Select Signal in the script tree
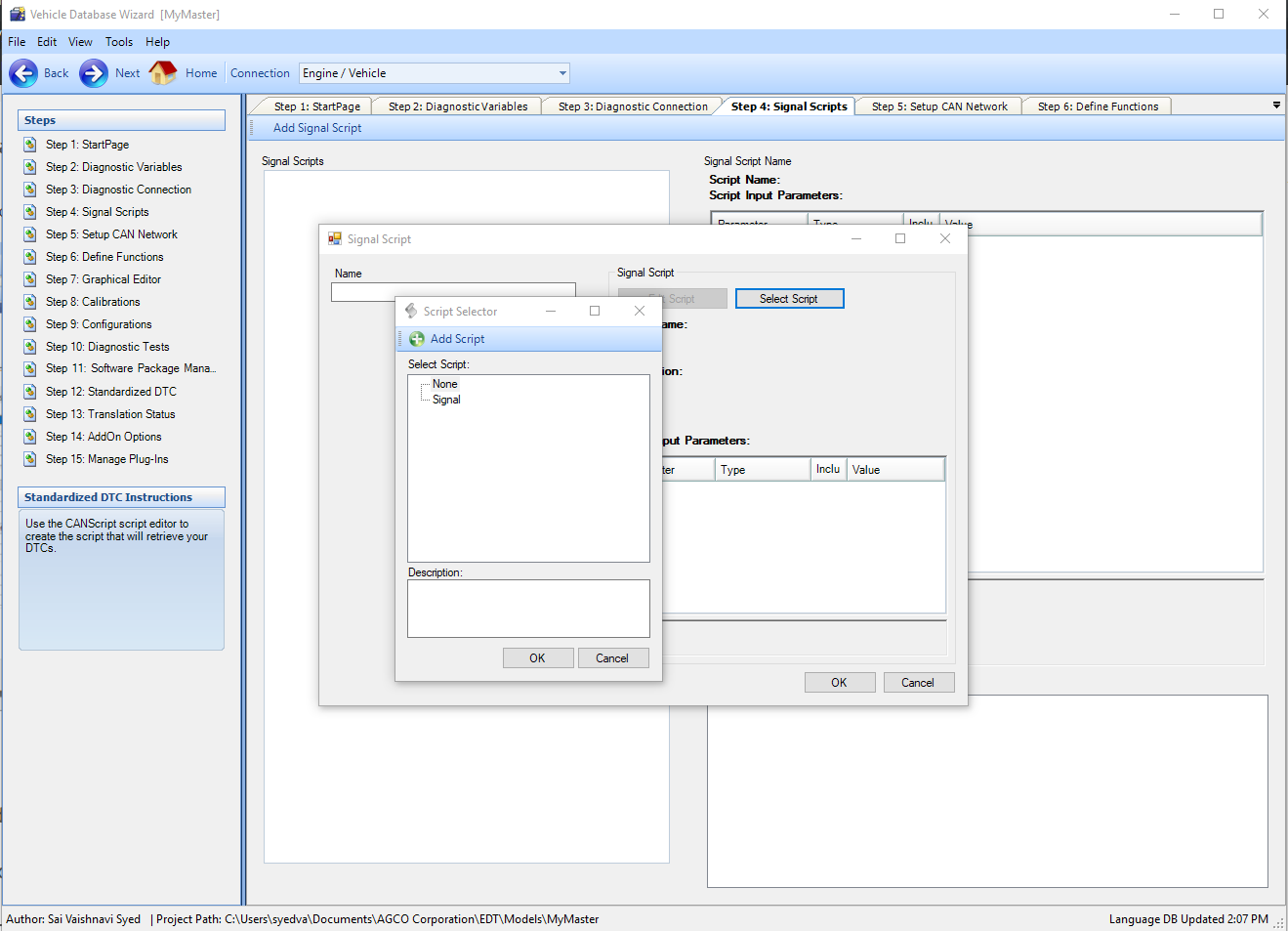The image size is (1288, 931). (446, 400)
